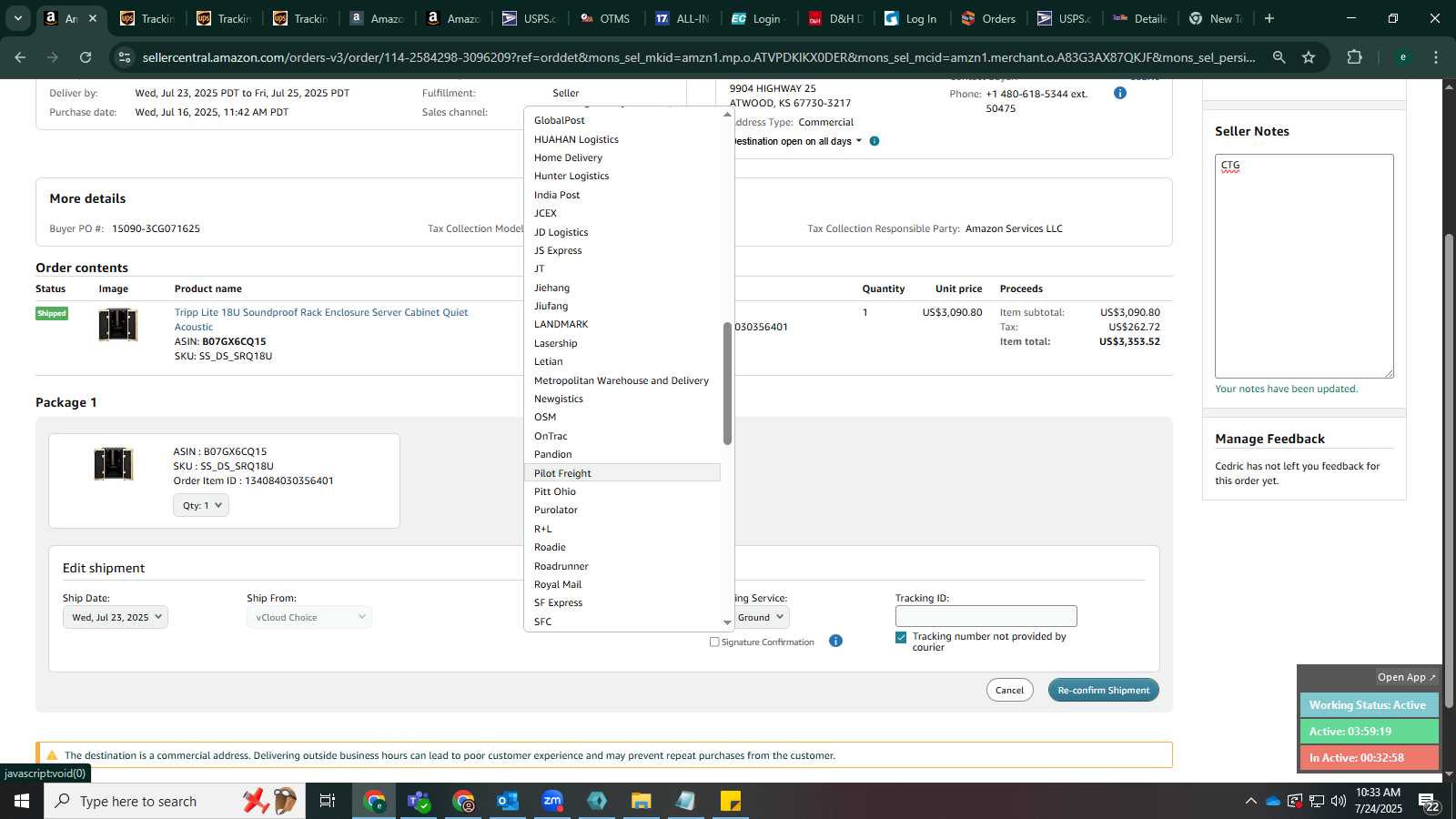Click into the Seller Notes text area
Screen dimensions: 1456x819
[x=1304, y=266]
